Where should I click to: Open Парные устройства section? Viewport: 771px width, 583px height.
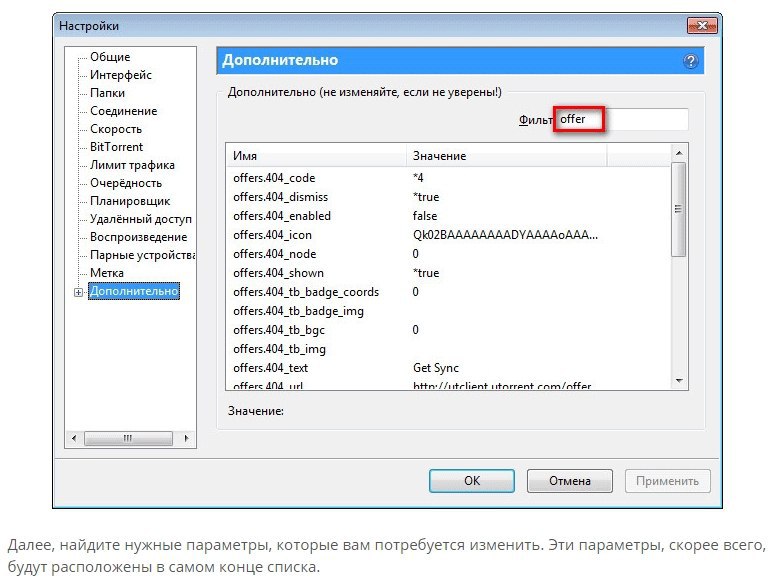tap(142, 255)
